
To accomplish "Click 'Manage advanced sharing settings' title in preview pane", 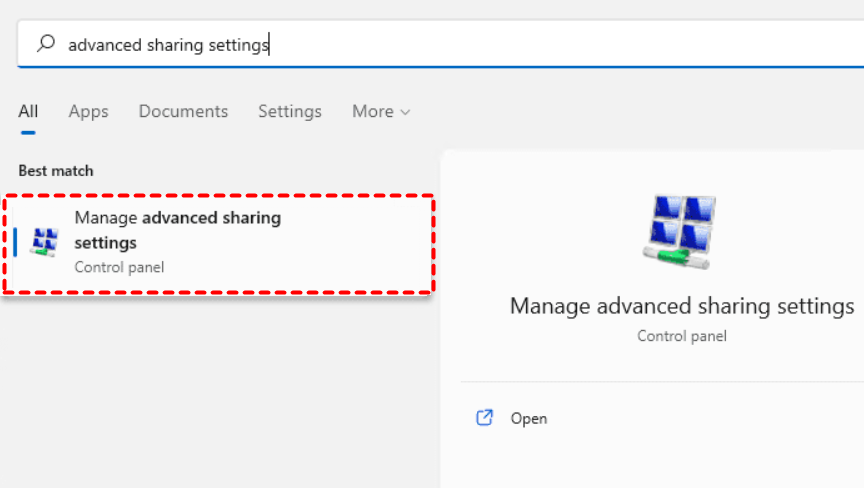I will 682,307.
